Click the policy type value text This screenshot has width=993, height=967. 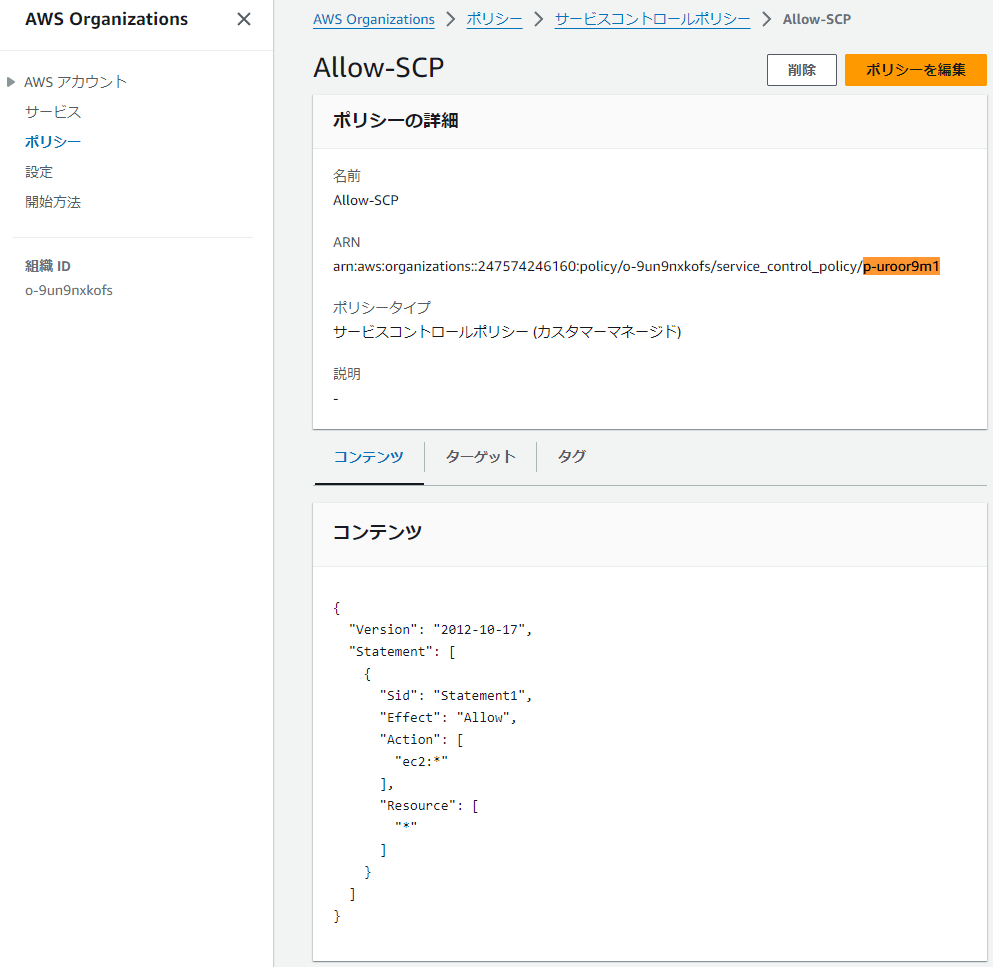507,332
